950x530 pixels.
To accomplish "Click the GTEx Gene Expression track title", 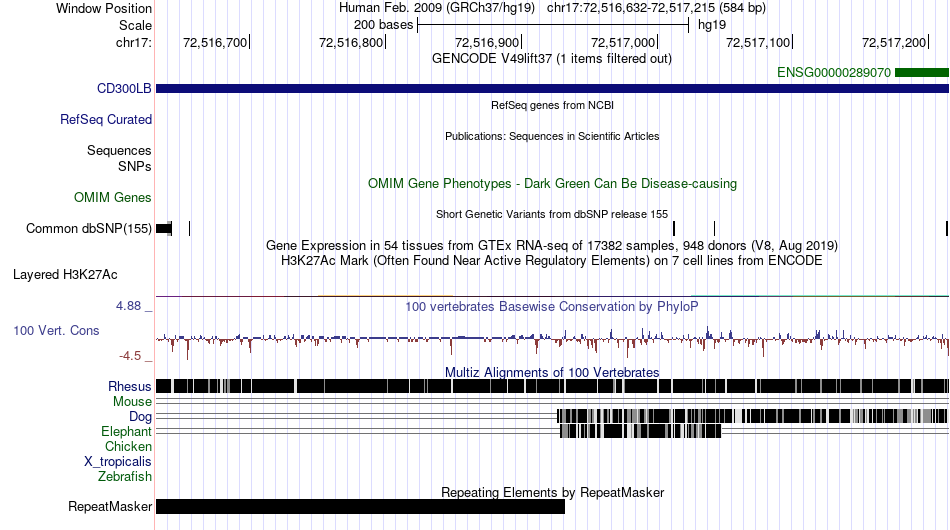I will (552, 245).
